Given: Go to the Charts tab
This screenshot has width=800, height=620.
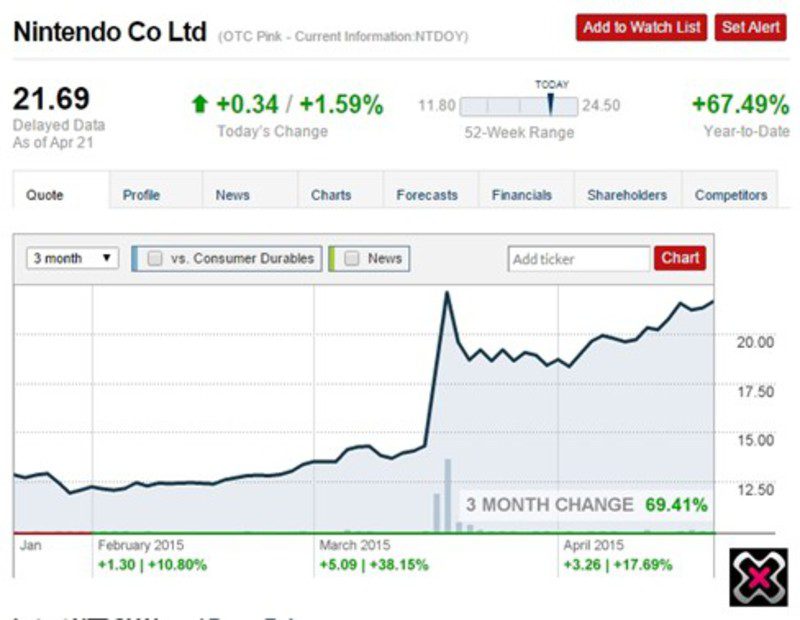Looking at the screenshot, I should [331, 195].
